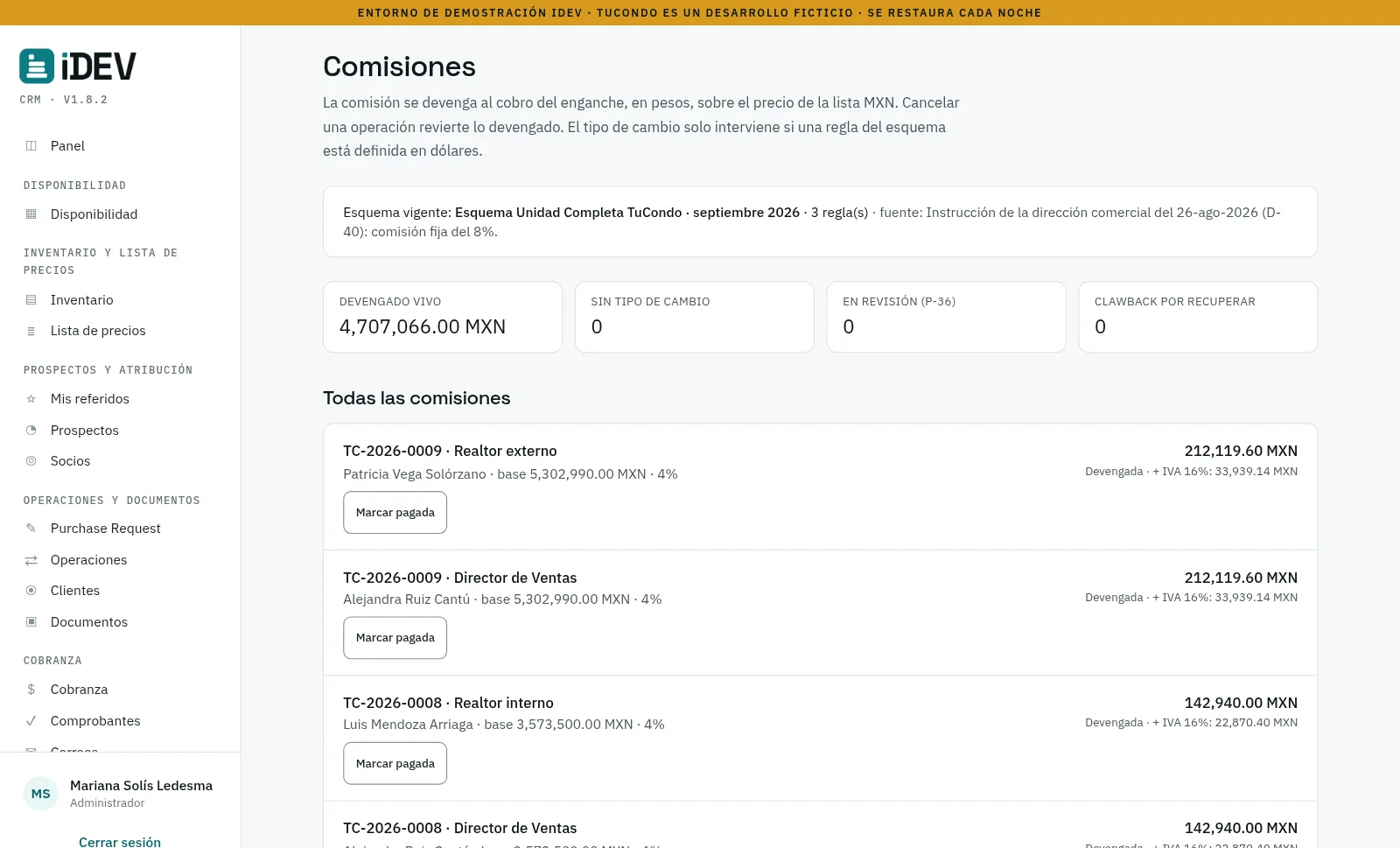Click the Purchase Request pencil icon
1400x848 pixels.
(x=31, y=529)
